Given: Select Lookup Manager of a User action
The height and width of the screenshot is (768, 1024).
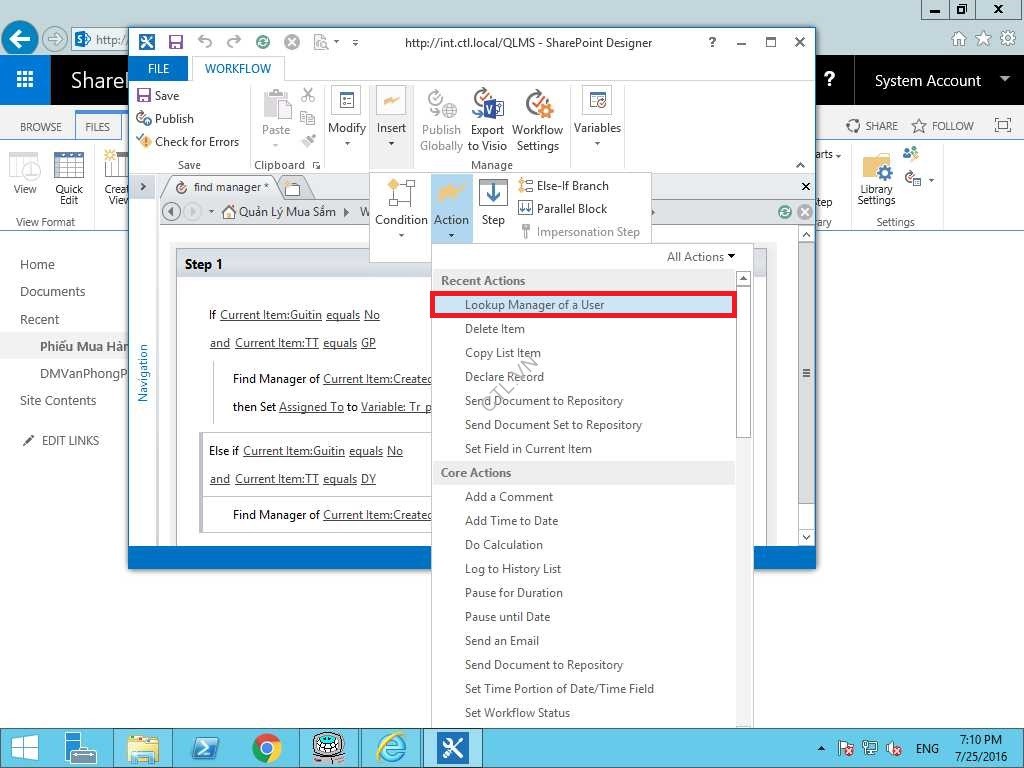Looking at the screenshot, I should click(x=534, y=305).
